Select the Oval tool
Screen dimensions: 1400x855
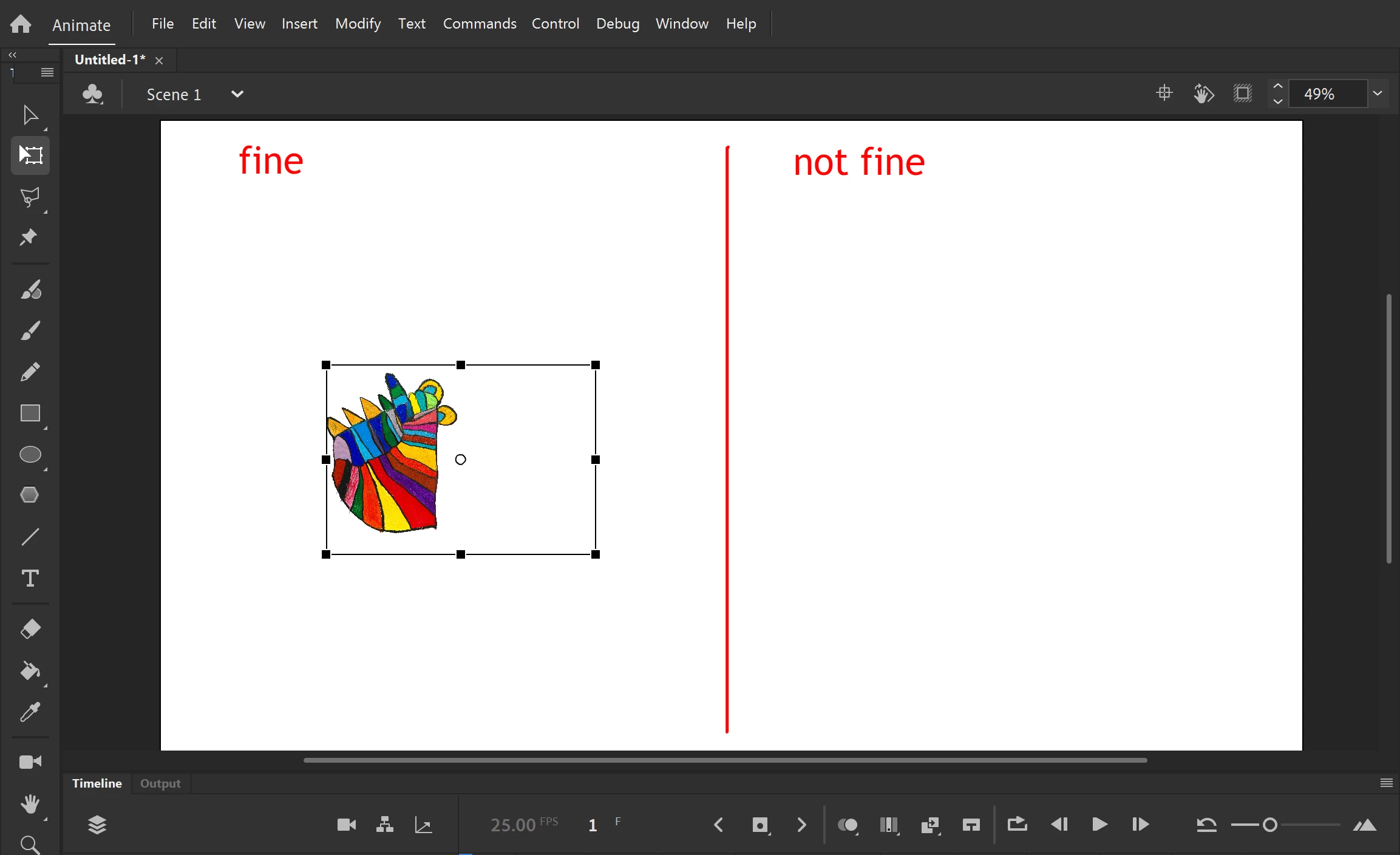coord(30,454)
